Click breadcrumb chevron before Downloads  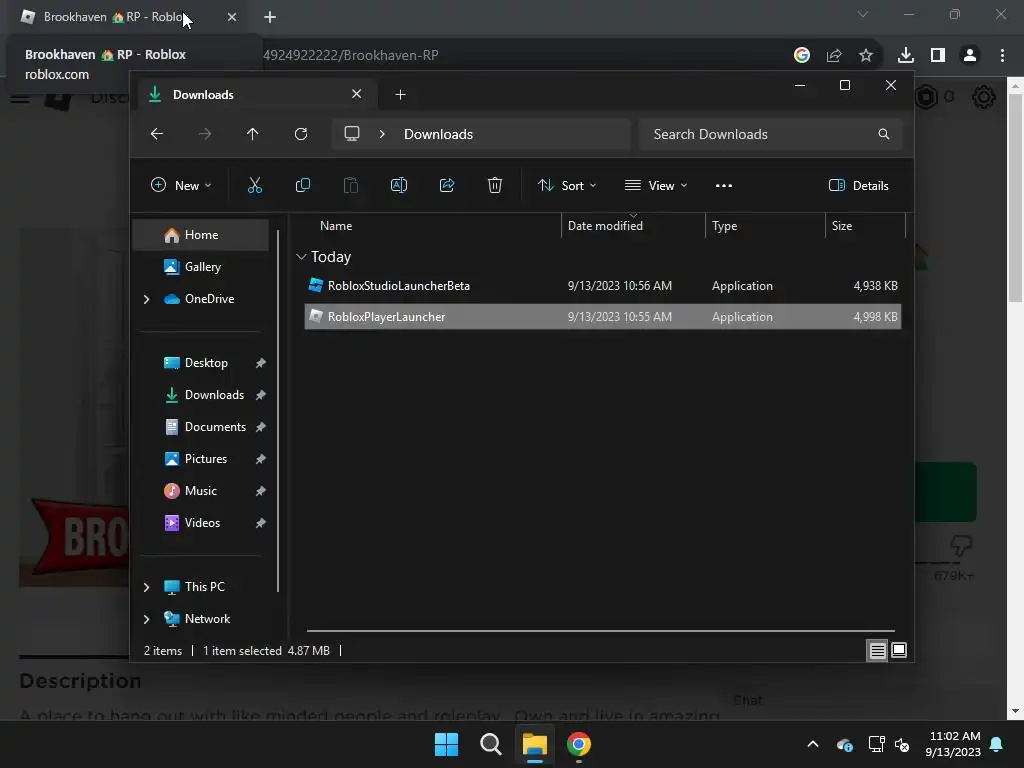pos(382,134)
